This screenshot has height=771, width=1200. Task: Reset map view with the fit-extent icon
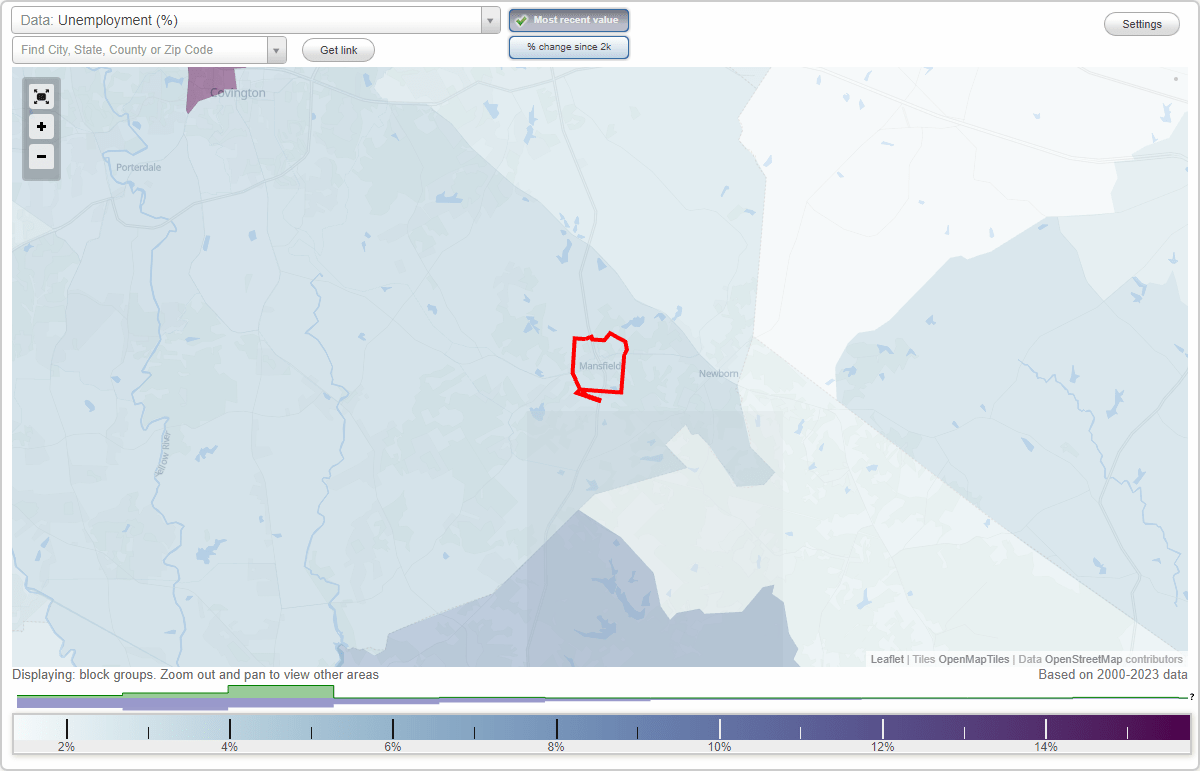(41, 96)
